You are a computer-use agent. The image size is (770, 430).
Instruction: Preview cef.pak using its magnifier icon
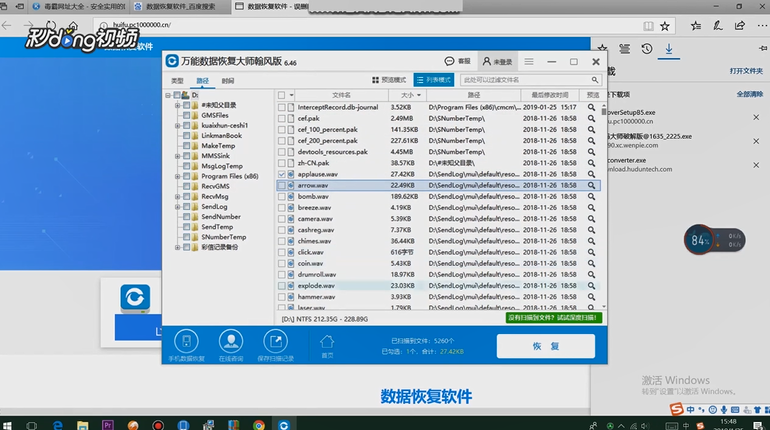click(x=591, y=118)
